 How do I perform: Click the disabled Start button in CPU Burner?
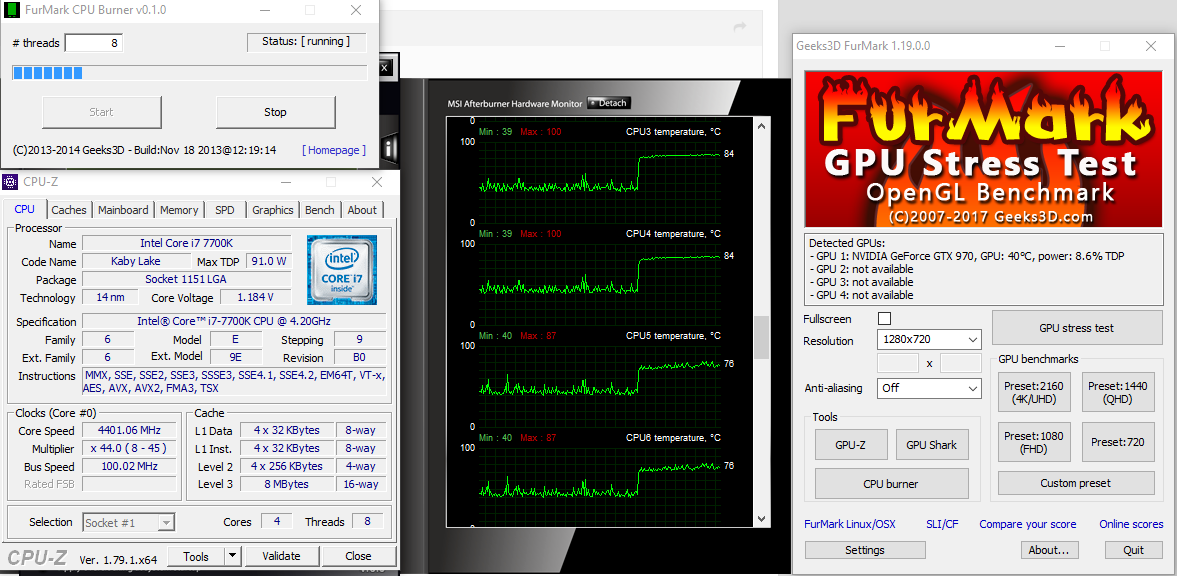click(101, 112)
